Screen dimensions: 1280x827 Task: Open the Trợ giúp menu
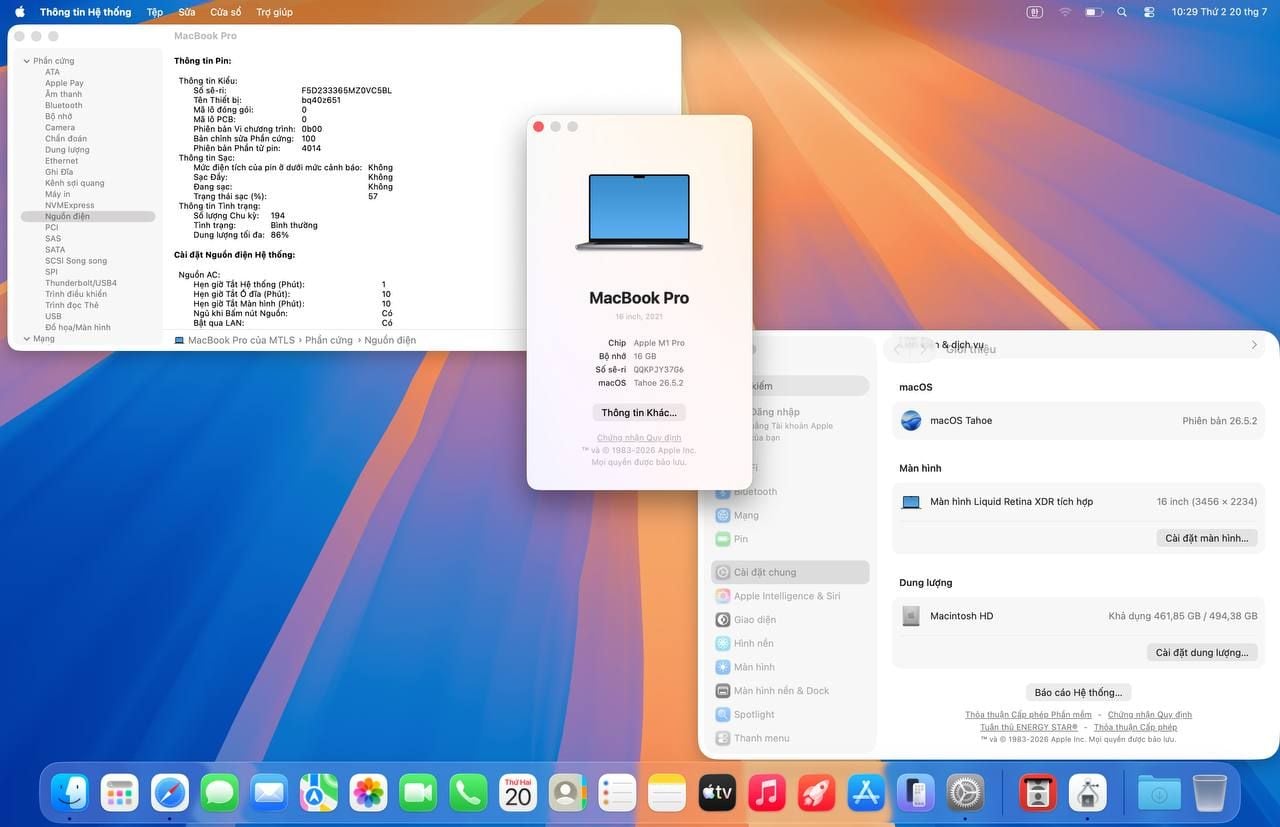tap(274, 12)
